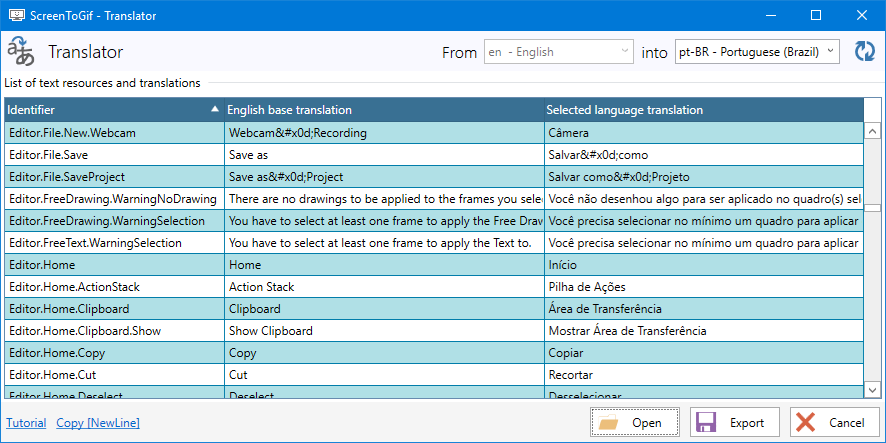Select the Editor.Home.Clipboard identifier cell
This screenshot has height=443, width=886.
(114, 309)
